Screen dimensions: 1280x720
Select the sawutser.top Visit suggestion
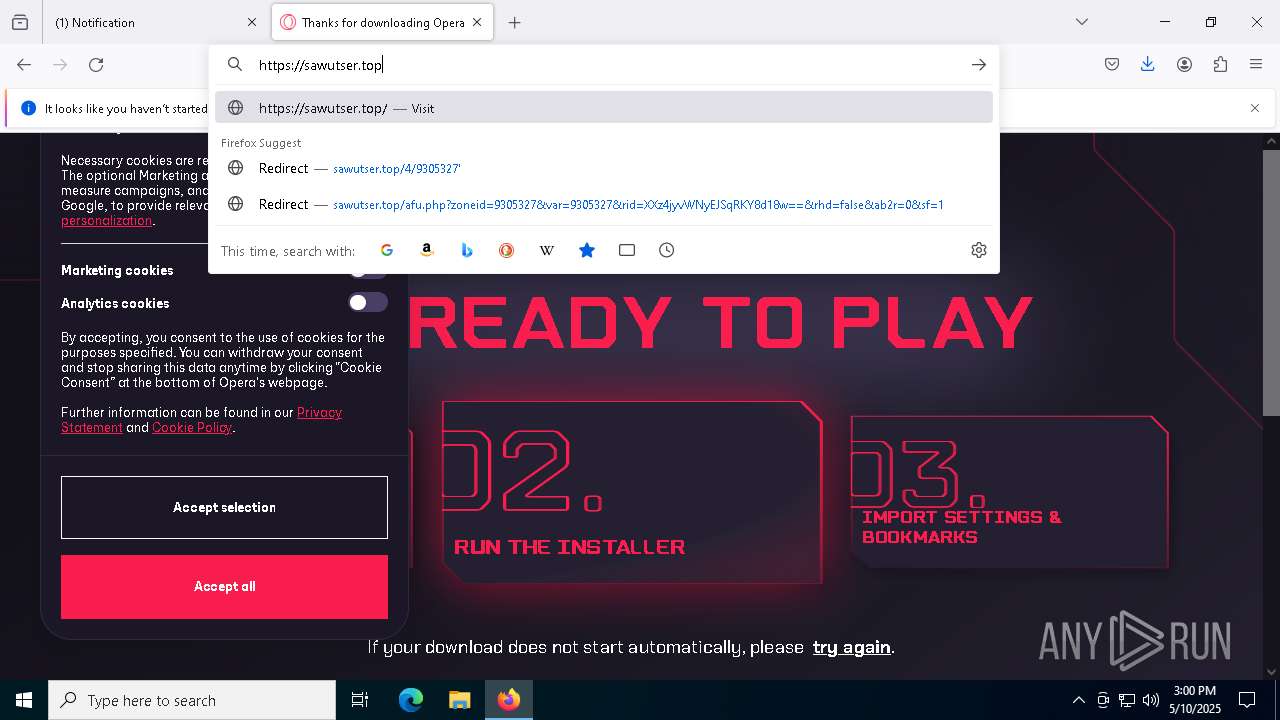[x=604, y=108]
